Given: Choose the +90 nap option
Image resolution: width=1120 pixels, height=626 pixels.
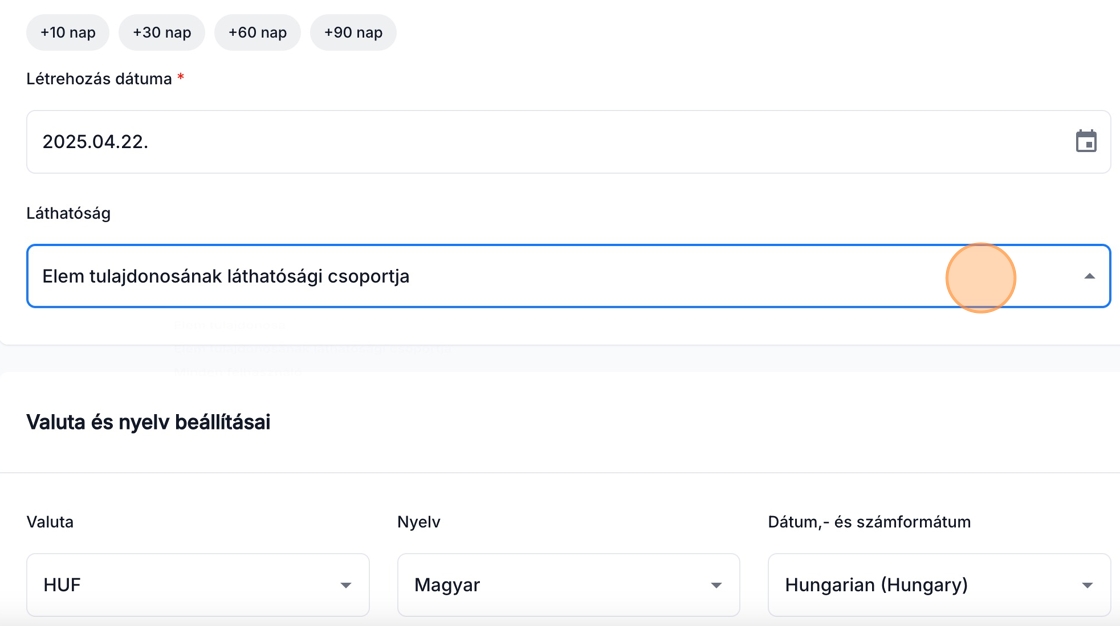Looking at the screenshot, I should [353, 32].
